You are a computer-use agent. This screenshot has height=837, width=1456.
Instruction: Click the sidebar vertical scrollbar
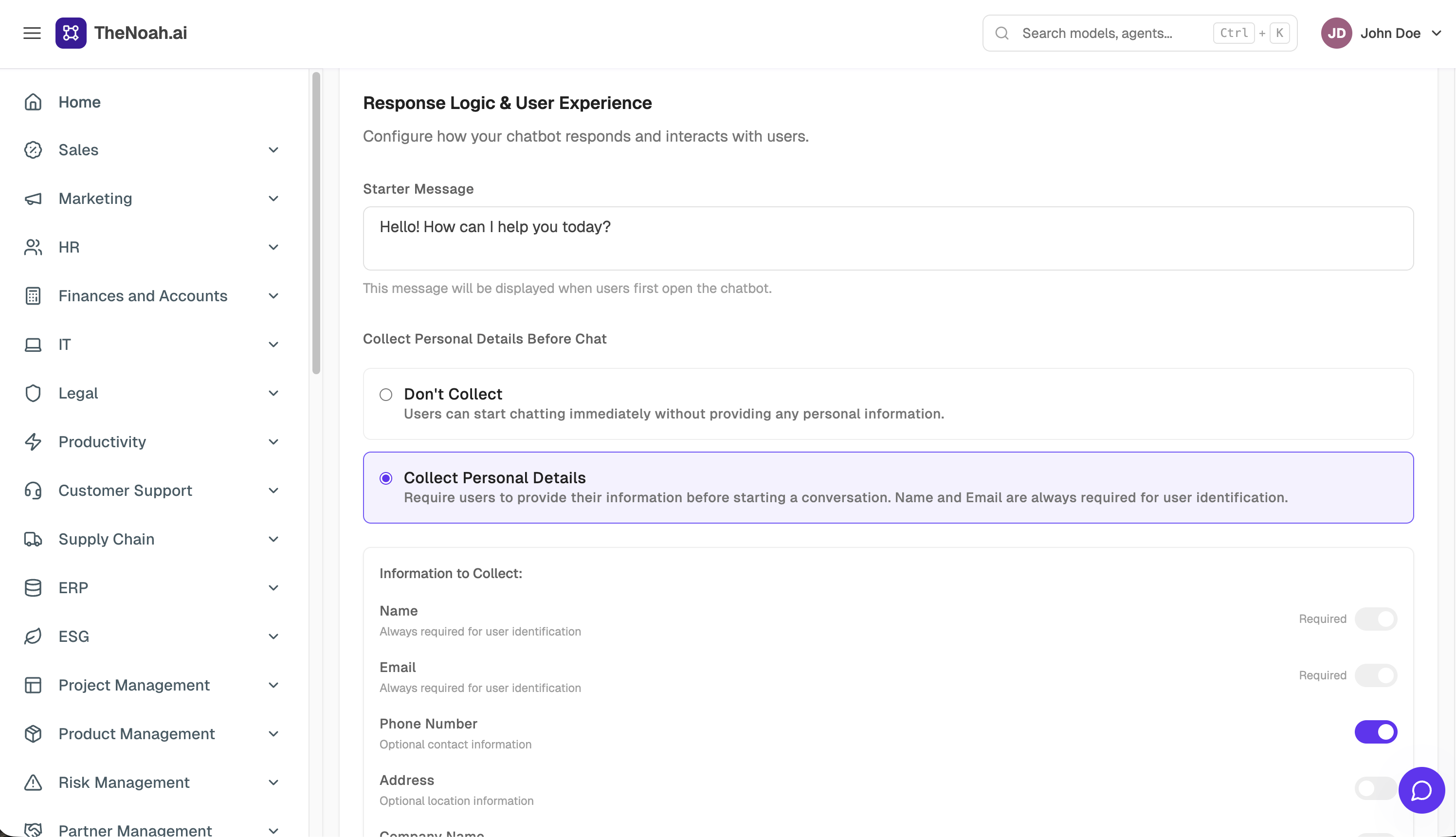[316, 223]
